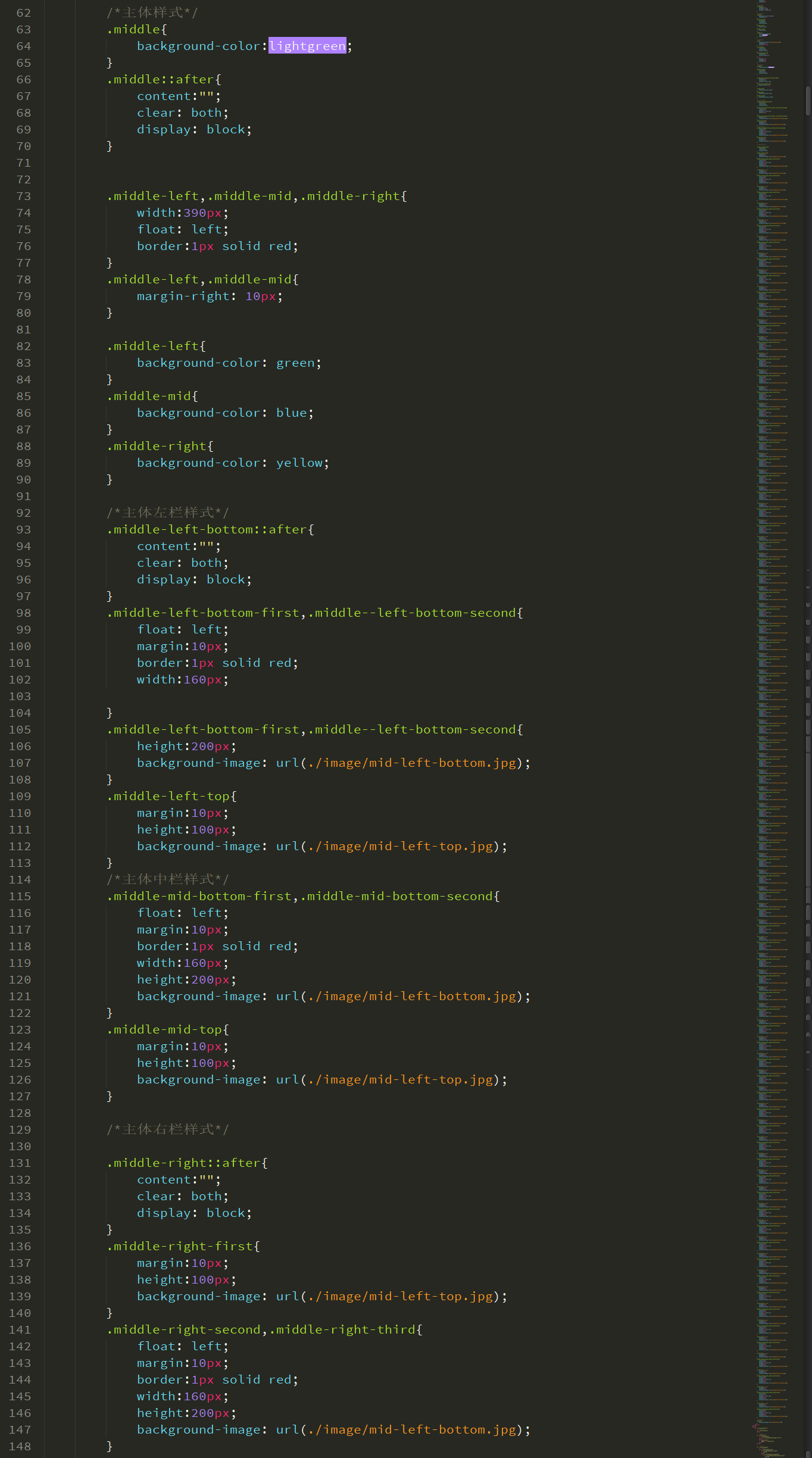Click the .middle-left-top{ selector
This screenshot has width=812, height=1458.
tap(171, 796)
